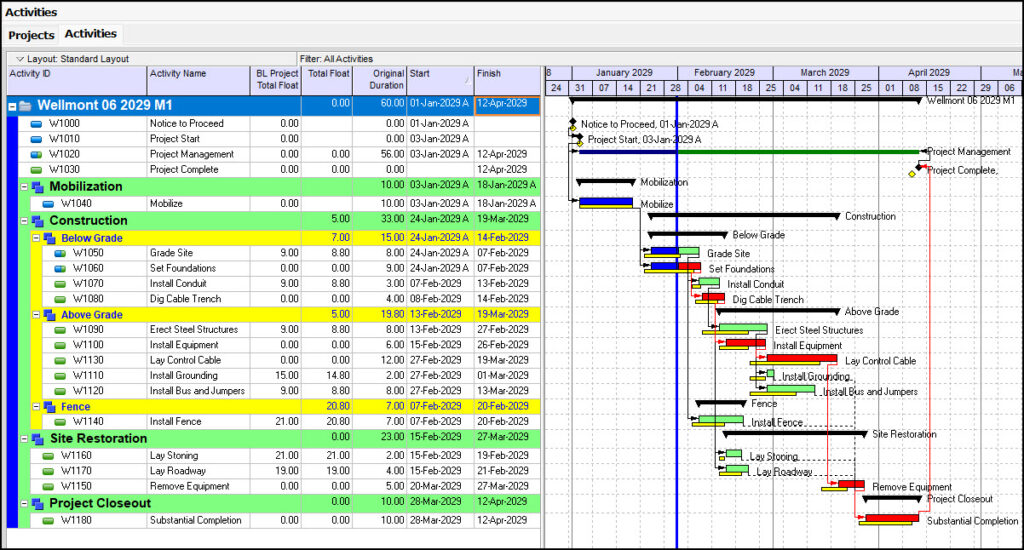The height and width of the screenshot is (550, 1024).
Task: Open the Layout: Standard Layout dropdown
Action: (72, 59)
